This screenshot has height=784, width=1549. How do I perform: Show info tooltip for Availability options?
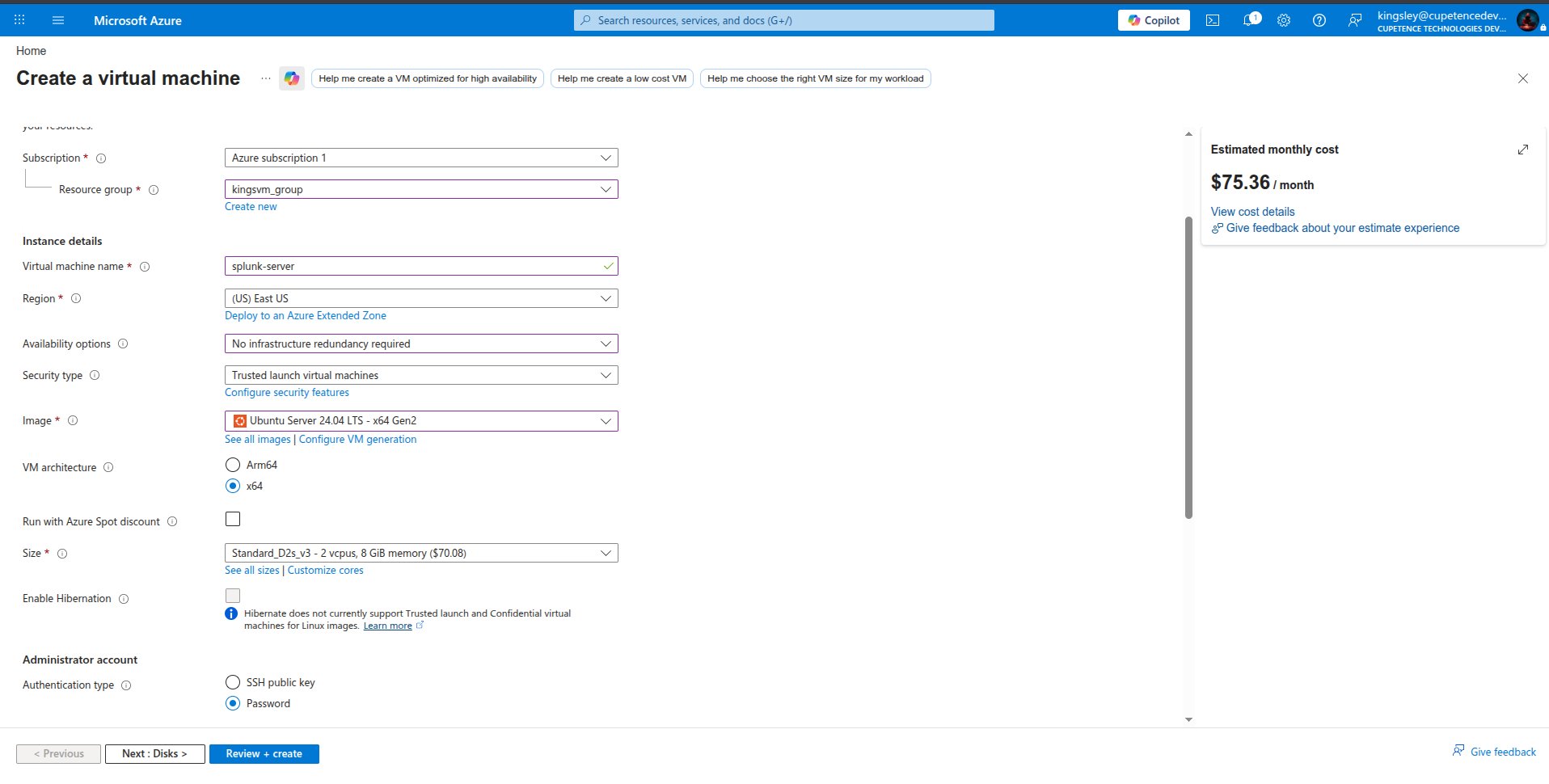pos(123,344)
